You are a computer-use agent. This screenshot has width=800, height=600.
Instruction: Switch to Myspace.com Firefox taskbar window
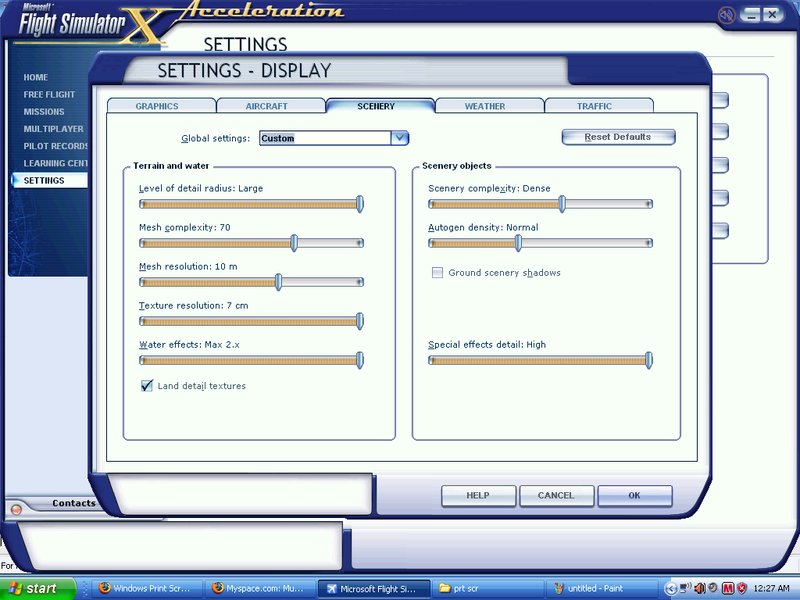(x=262, y=588)
